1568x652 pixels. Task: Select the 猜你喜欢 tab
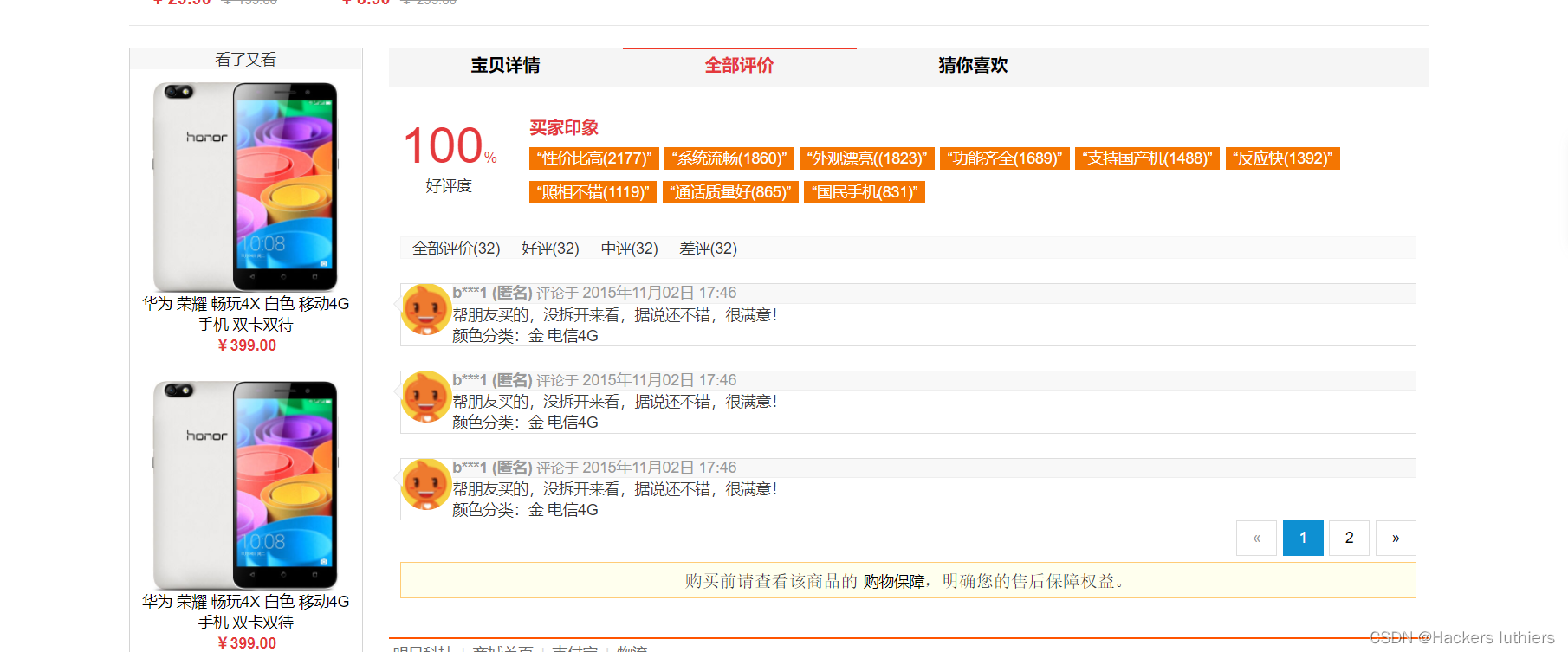973,66
